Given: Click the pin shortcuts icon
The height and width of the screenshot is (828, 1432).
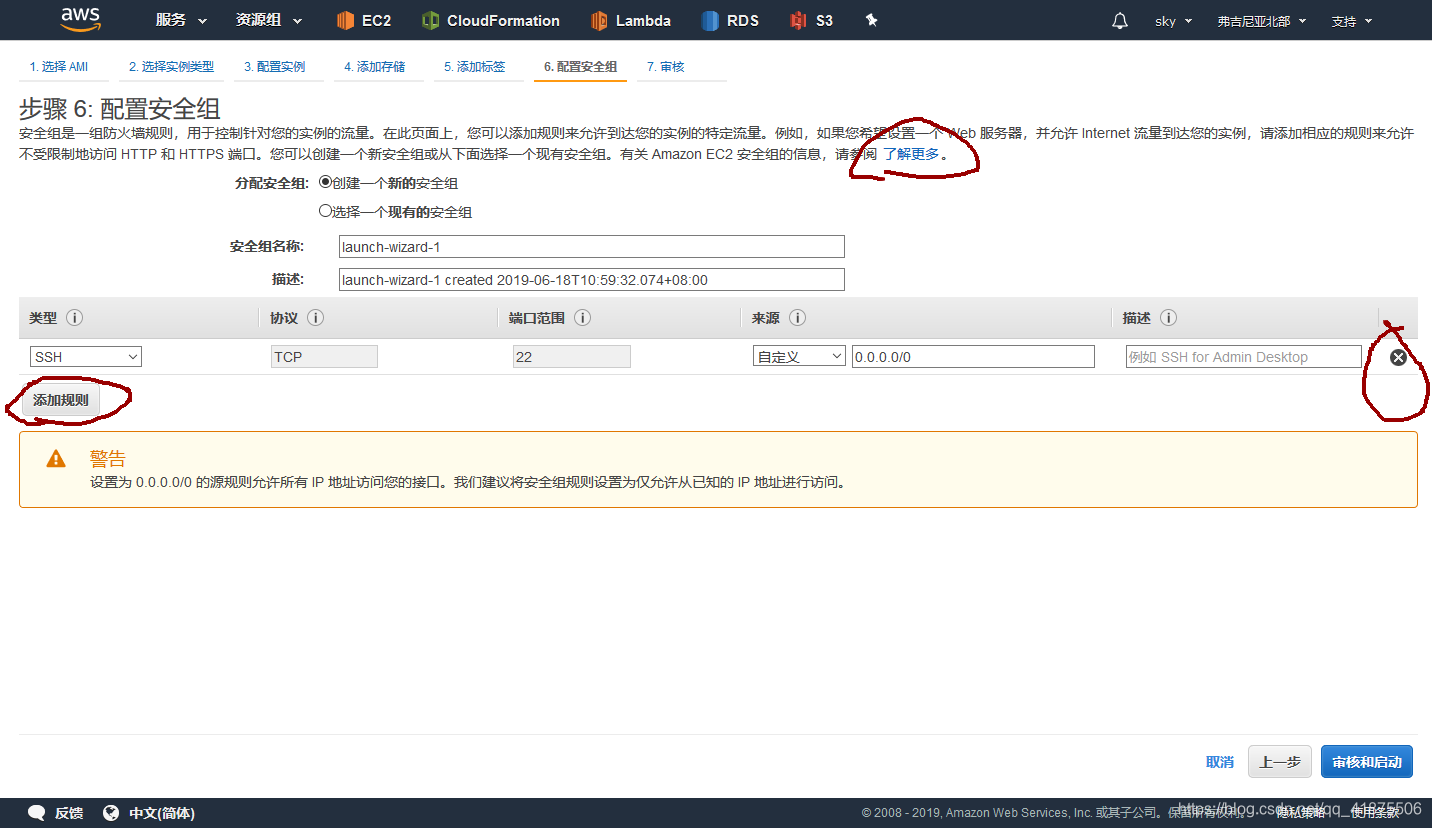Looking at the screenshot, I should [x=871, y=20].
